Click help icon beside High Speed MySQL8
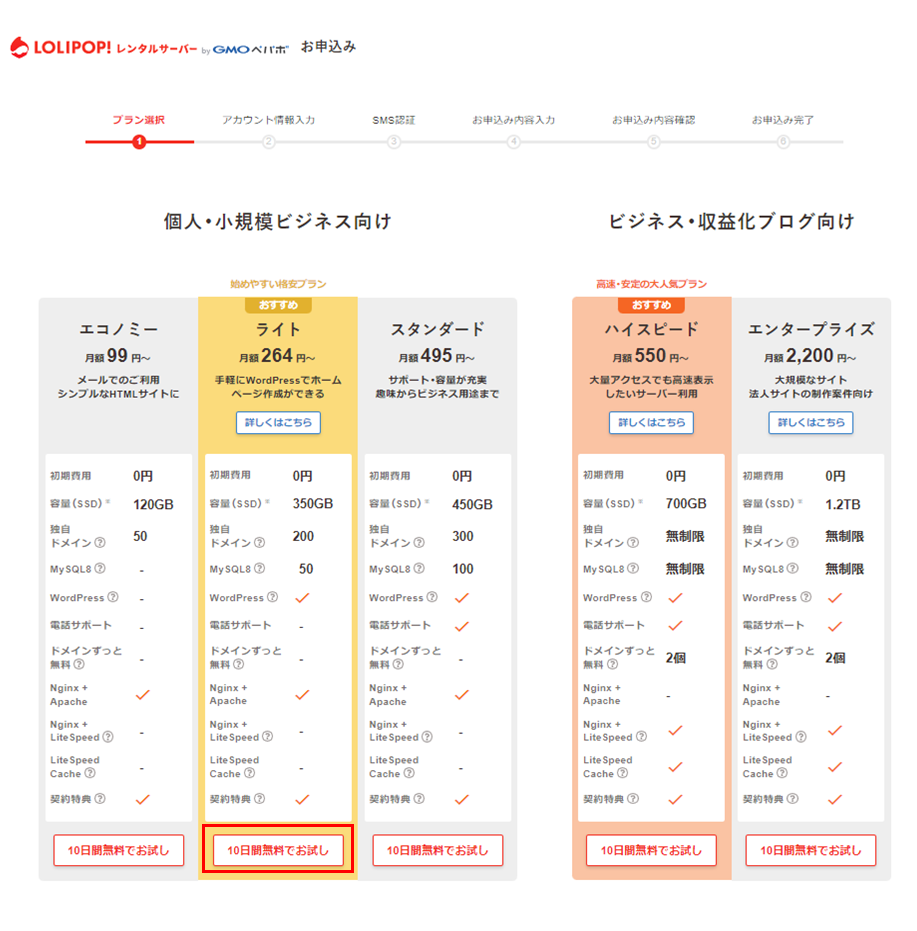This screenshot has width=917, height=931. click(632, 569)
